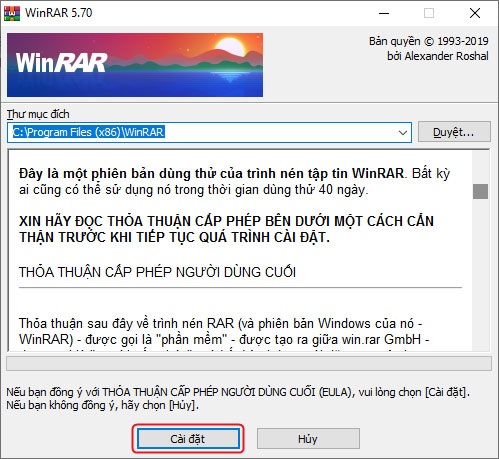This screenshot has height=459, width=499.
Task: Close the WinRAR installer window
Action: click(475, 13)
